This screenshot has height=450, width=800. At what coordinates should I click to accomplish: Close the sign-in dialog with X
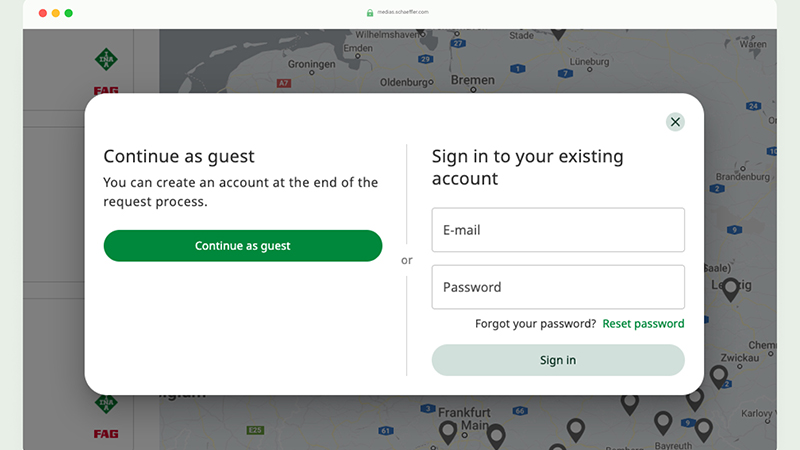(675, 122)
